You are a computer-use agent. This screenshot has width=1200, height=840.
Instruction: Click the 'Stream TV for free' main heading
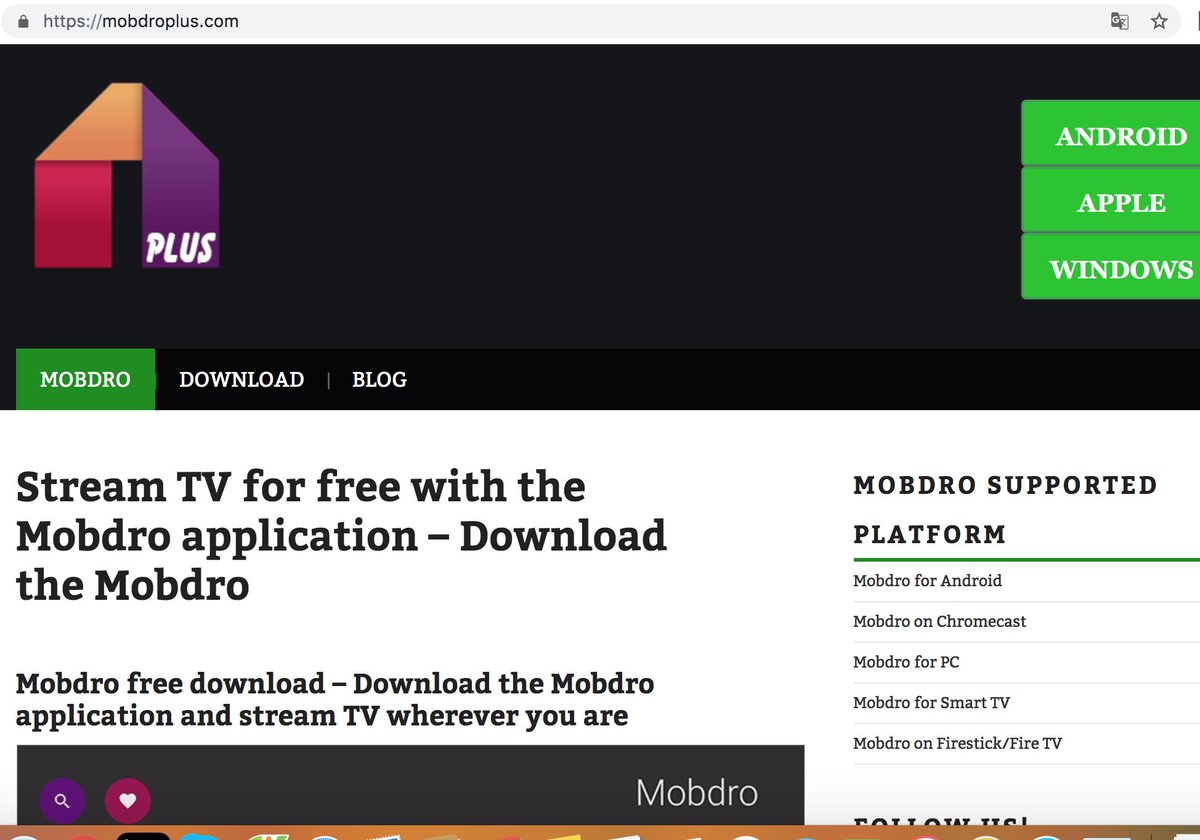(341, 536)
